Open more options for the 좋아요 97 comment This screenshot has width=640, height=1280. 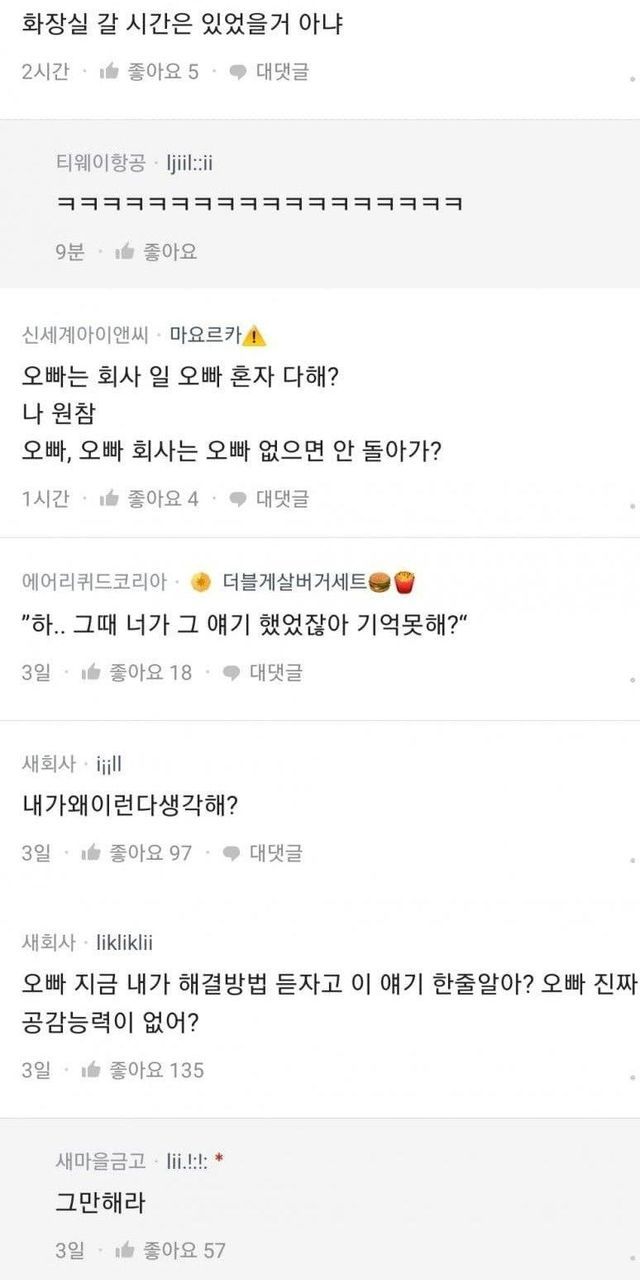pyautogui.click(x=632, y=859)
